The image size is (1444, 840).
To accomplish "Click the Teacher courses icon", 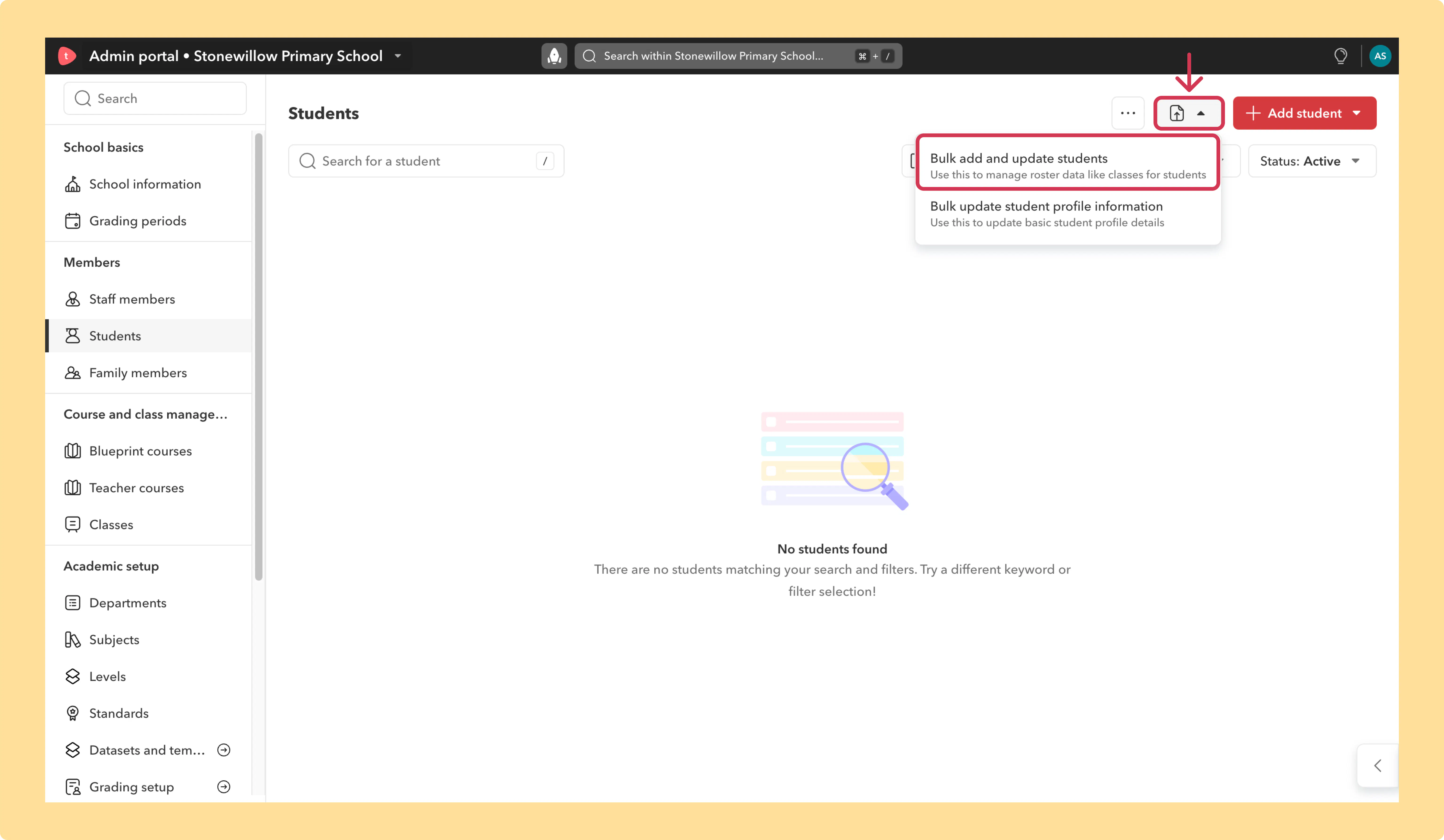I will (73, 488).
